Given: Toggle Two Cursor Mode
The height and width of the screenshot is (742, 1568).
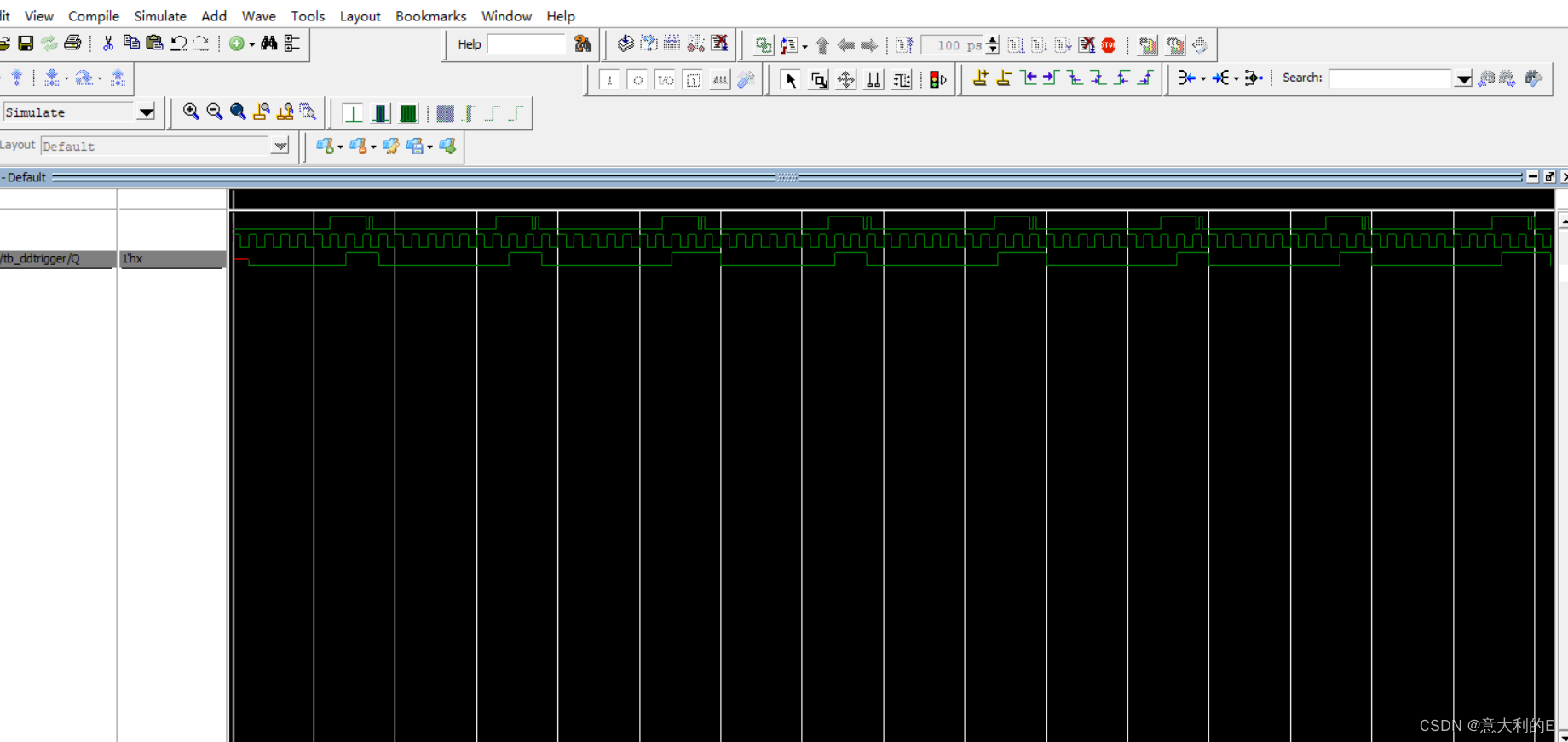Looking at the screenshot, I should [873, 80].
